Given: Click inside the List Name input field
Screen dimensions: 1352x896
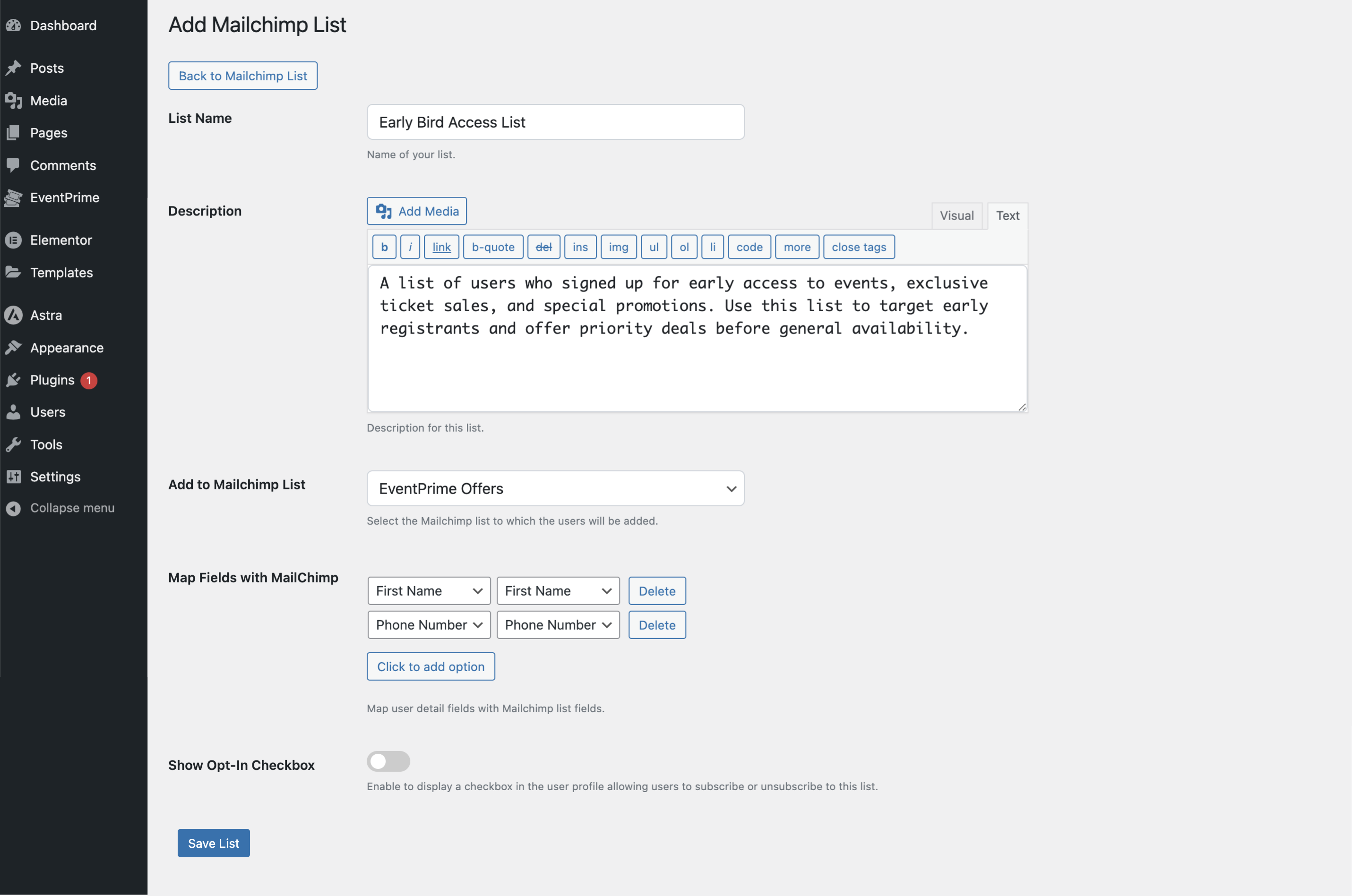Looking at the screenshot, I should point(555,122).
